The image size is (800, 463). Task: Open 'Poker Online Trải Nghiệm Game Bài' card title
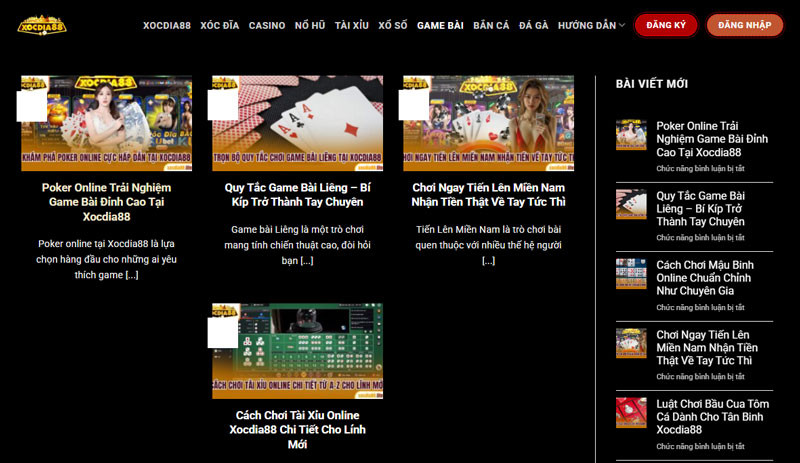coord(107,202)
